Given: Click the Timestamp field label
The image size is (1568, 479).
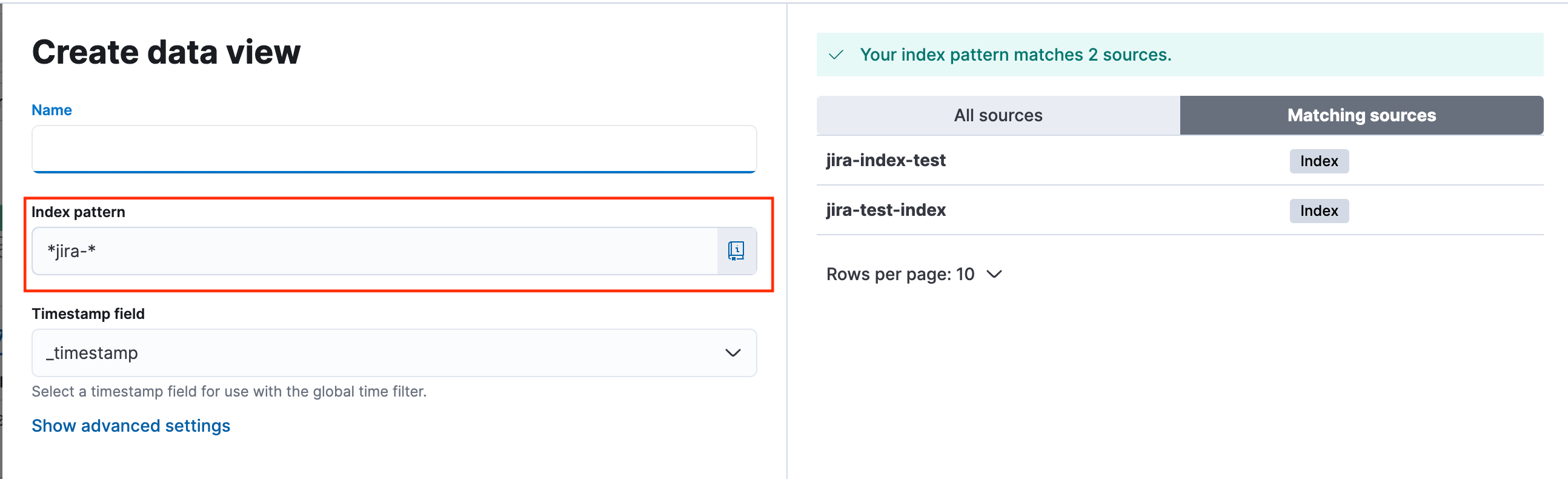Looking at the screenshot, I should [x=88, y=314].
